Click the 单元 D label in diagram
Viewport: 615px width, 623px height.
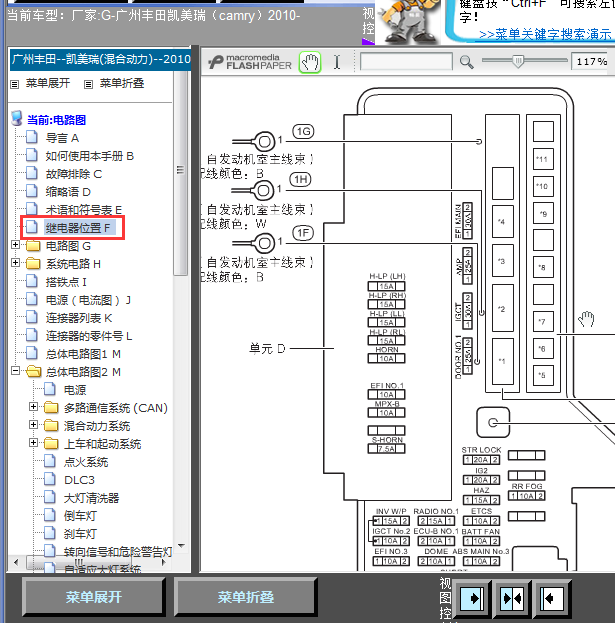(267, 348)
